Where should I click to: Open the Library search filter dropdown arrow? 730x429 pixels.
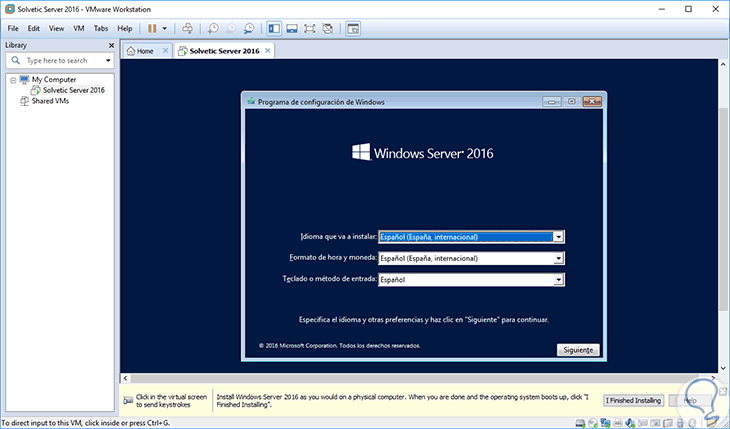click(108, 61)
